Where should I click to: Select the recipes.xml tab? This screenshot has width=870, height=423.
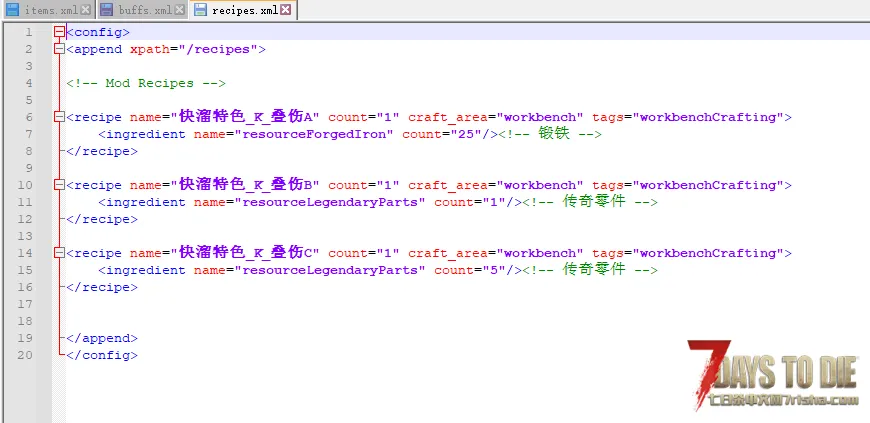coord(244,10)
